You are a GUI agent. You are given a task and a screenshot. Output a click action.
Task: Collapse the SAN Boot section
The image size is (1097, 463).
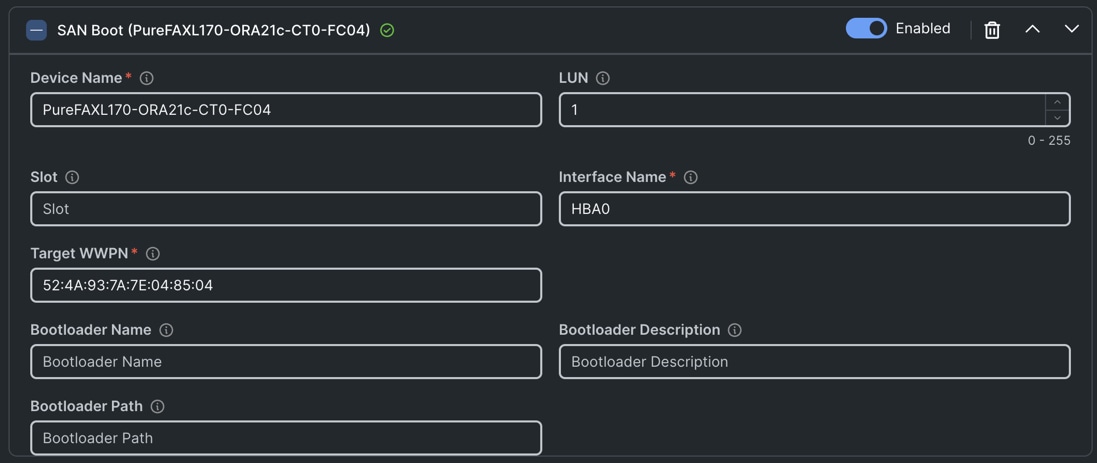click(36, 30)
